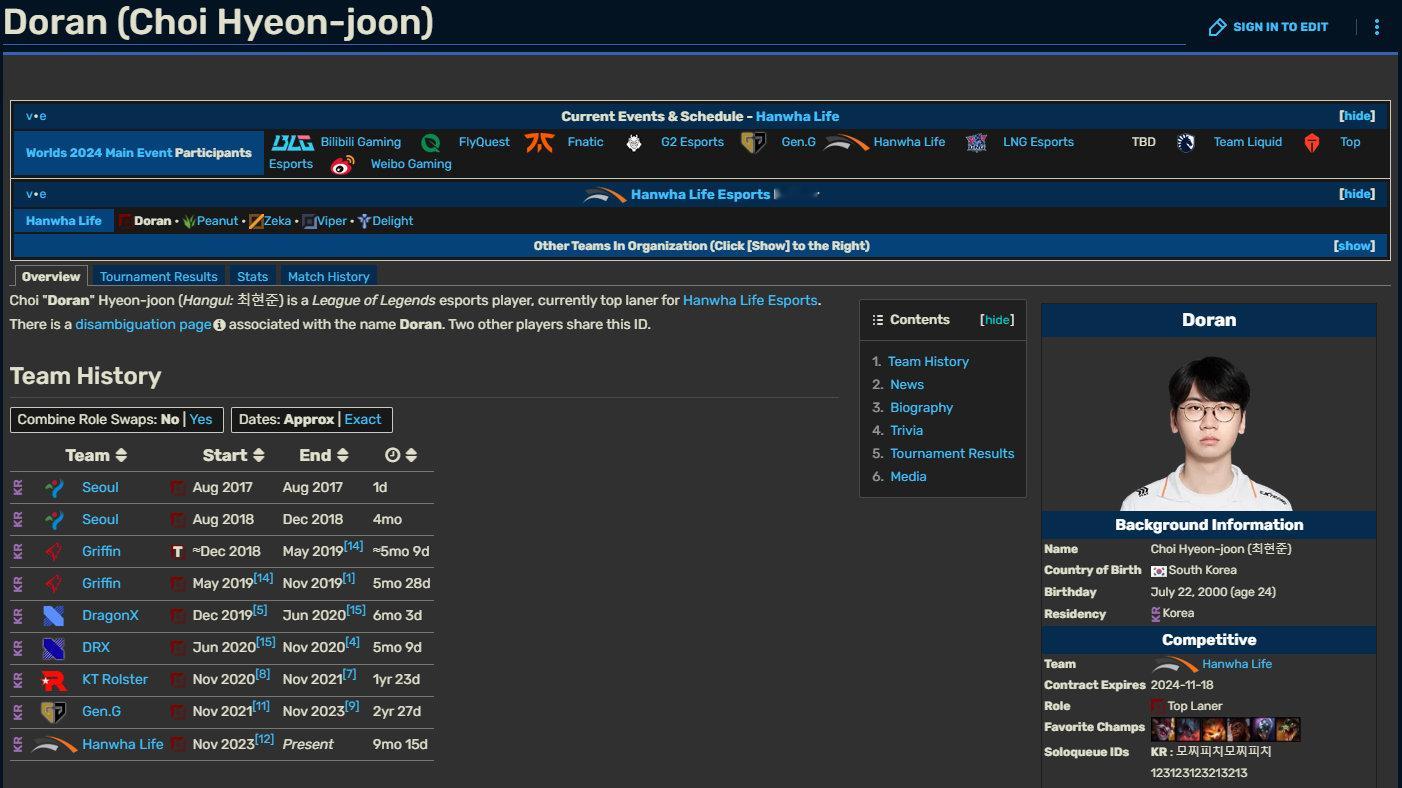
Task: Click the Bilibili Gaming BLG logo
Action: (x=292, y=142)
